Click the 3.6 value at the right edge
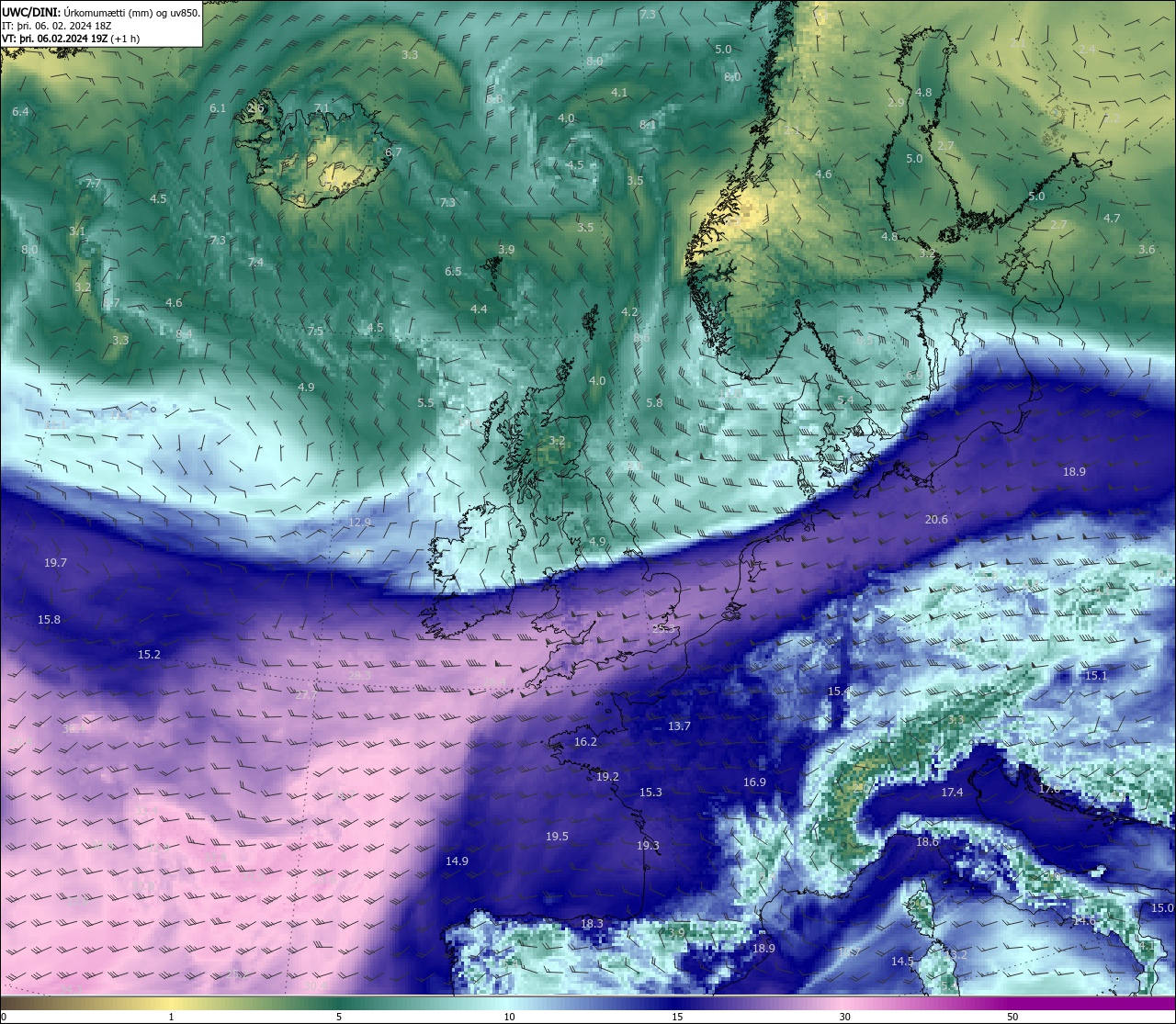This screenshot has width=1176, height=1024. (x=1147, y=250)
